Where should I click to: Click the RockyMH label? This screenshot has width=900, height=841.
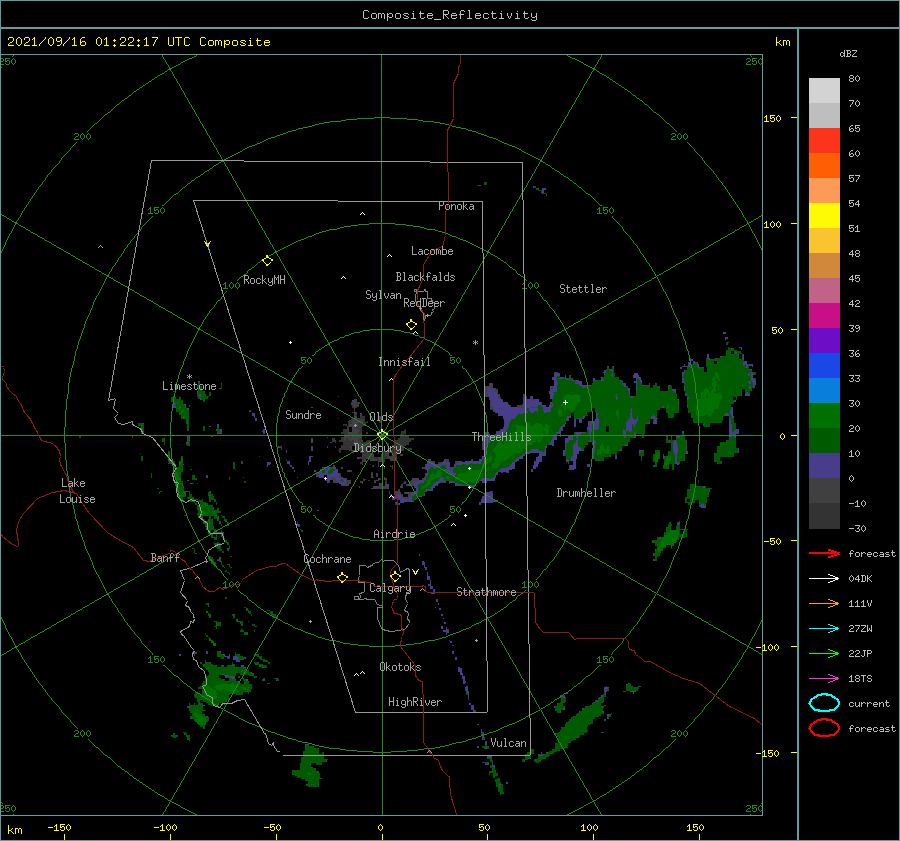pyautogui.click(x=264, y=280)
